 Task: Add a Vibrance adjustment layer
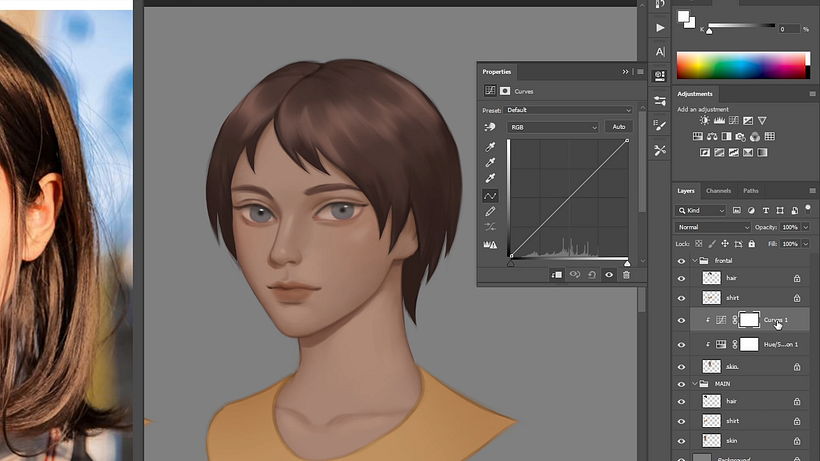coord(762,121)
